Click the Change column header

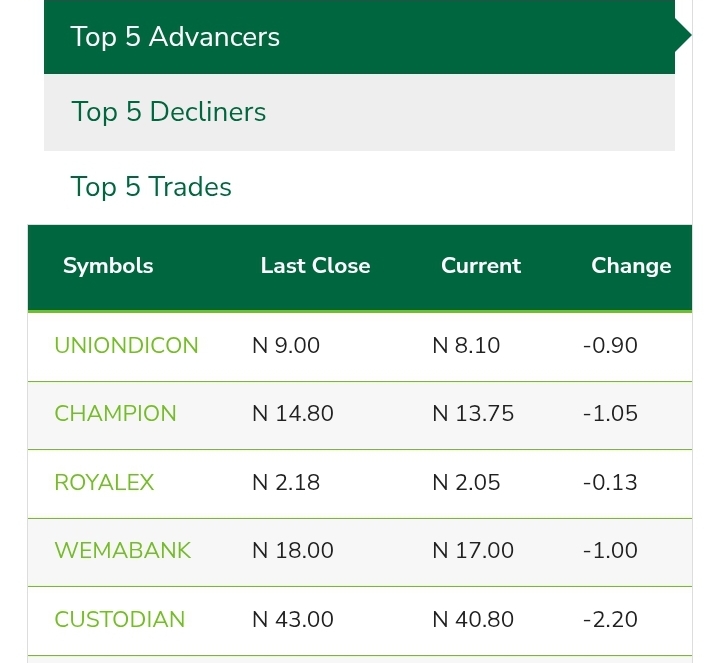(631, 266)
